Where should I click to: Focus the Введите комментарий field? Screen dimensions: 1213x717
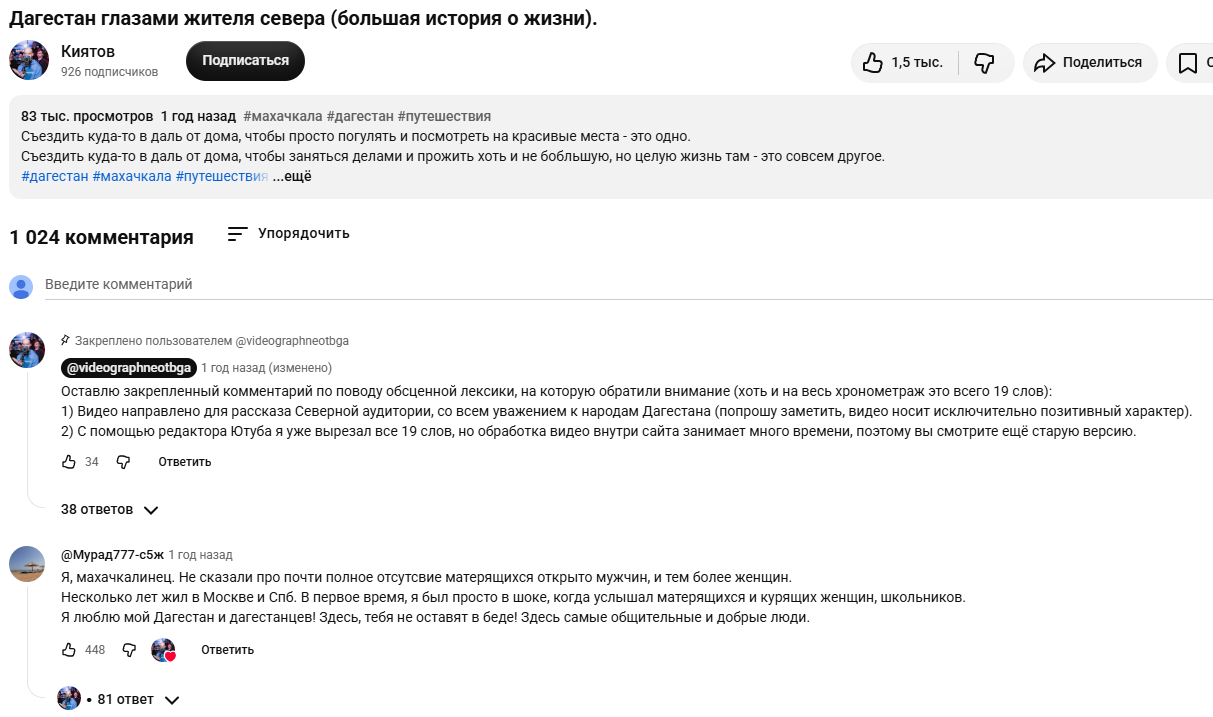click(629, 285)
